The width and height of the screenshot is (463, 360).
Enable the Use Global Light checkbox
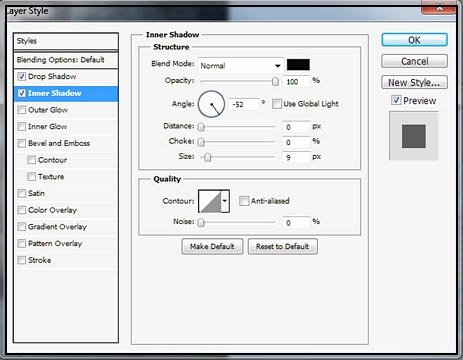[277, 104]
